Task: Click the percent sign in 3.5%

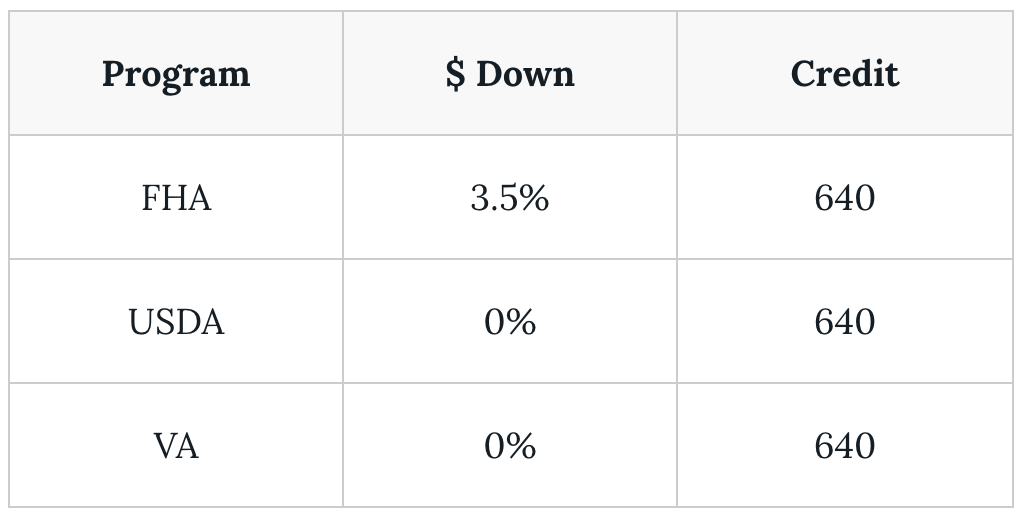Action: (534, 197)
